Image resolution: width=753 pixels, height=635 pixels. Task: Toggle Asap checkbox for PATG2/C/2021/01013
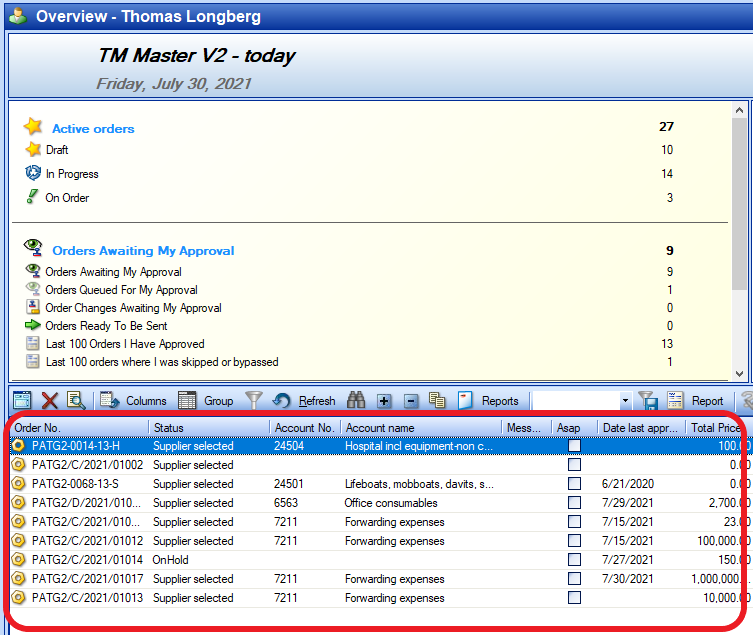point(574,598)
